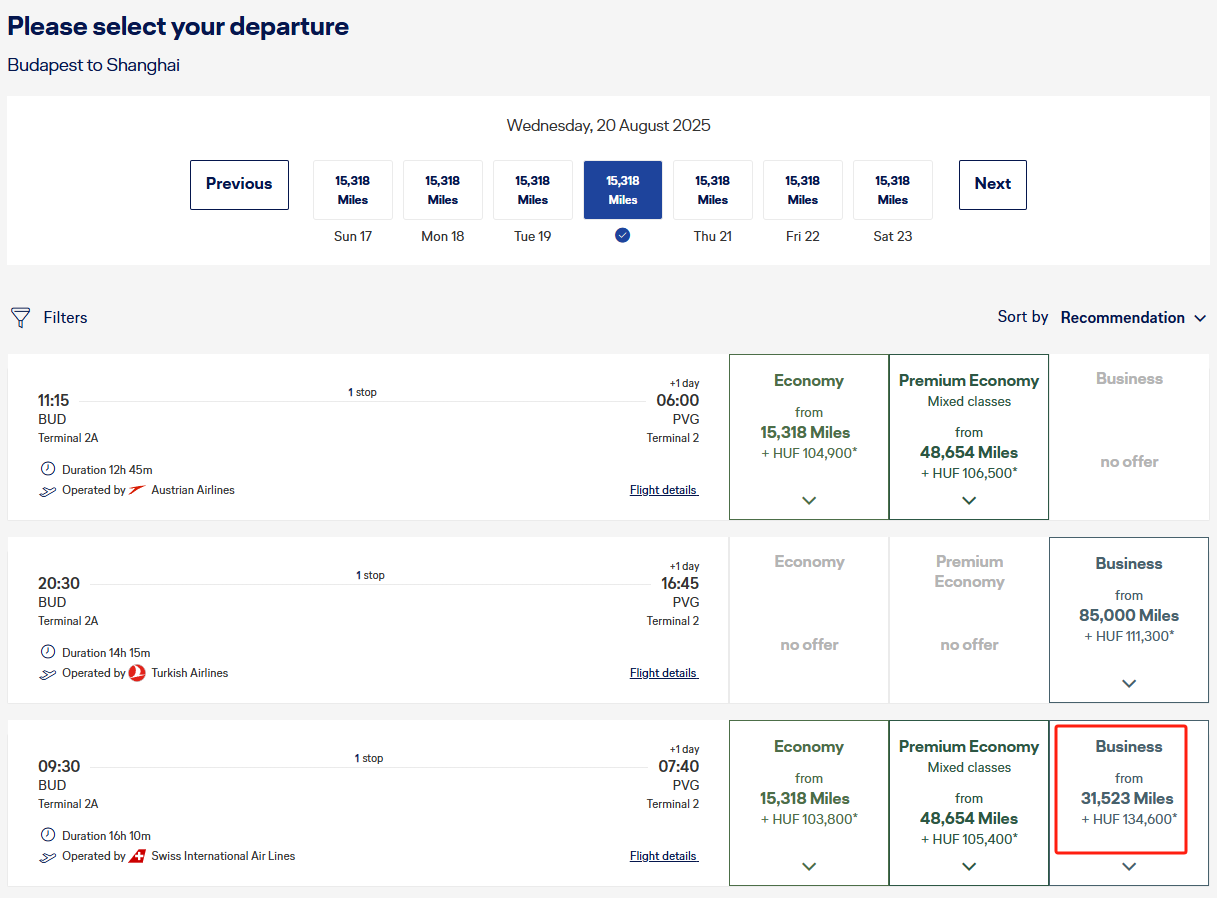Expand the 09:30 flight's Premium Economy chevron
1217x898 pixels.
tap(969, 866)
